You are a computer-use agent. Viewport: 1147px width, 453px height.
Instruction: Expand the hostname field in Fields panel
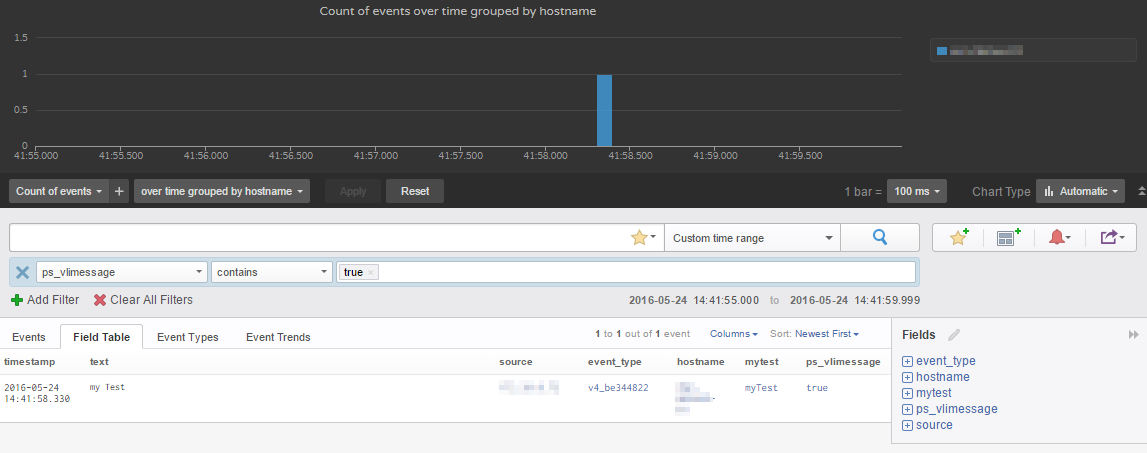click(x=908, y=377)
